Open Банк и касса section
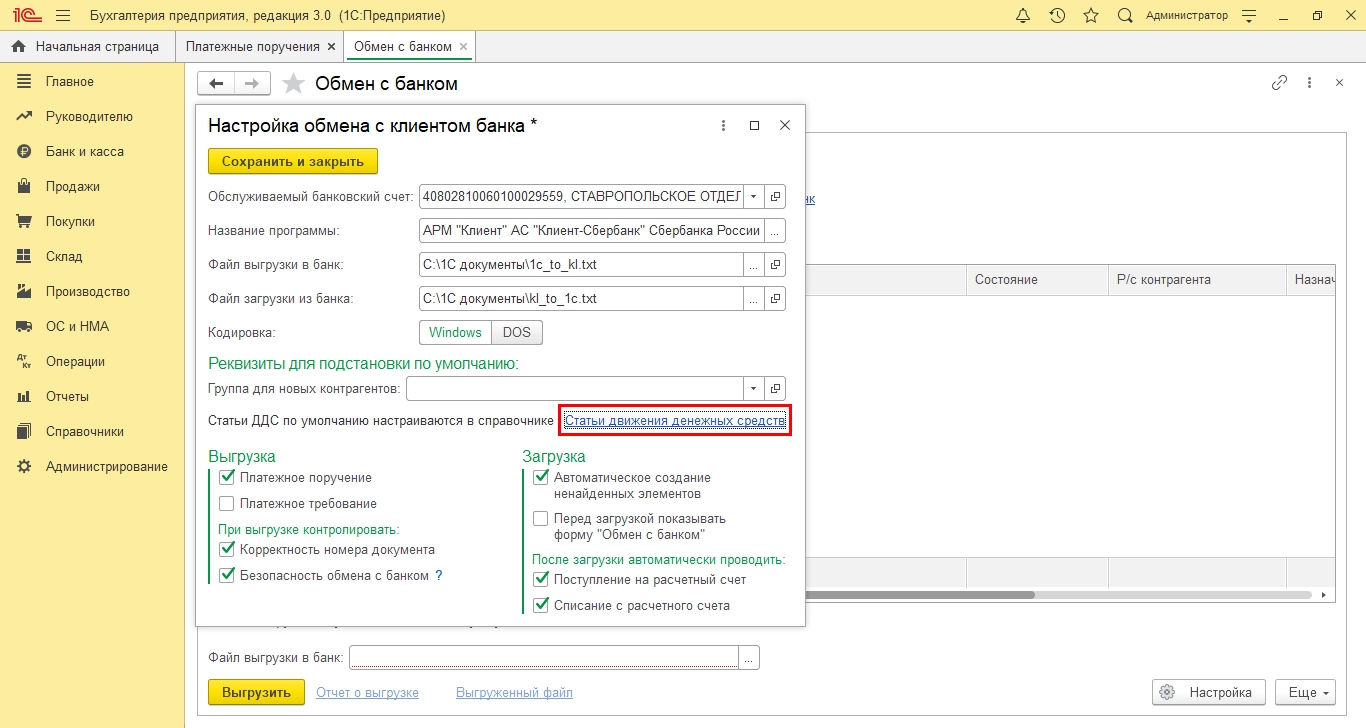Viewport: 1366px width, 728px height. click(x=92, y=151)
